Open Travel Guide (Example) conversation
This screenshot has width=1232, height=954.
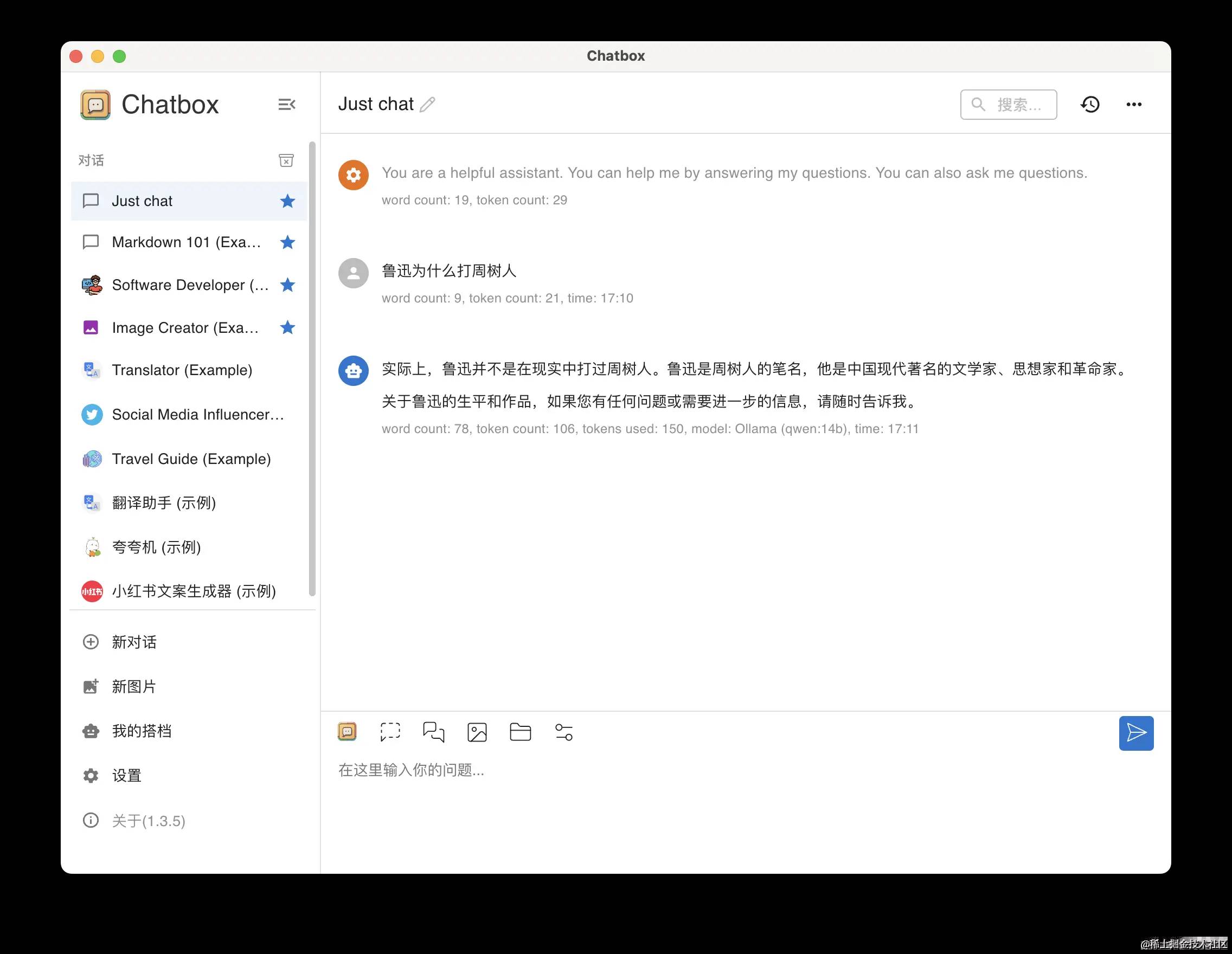click(x=189, y=459)
